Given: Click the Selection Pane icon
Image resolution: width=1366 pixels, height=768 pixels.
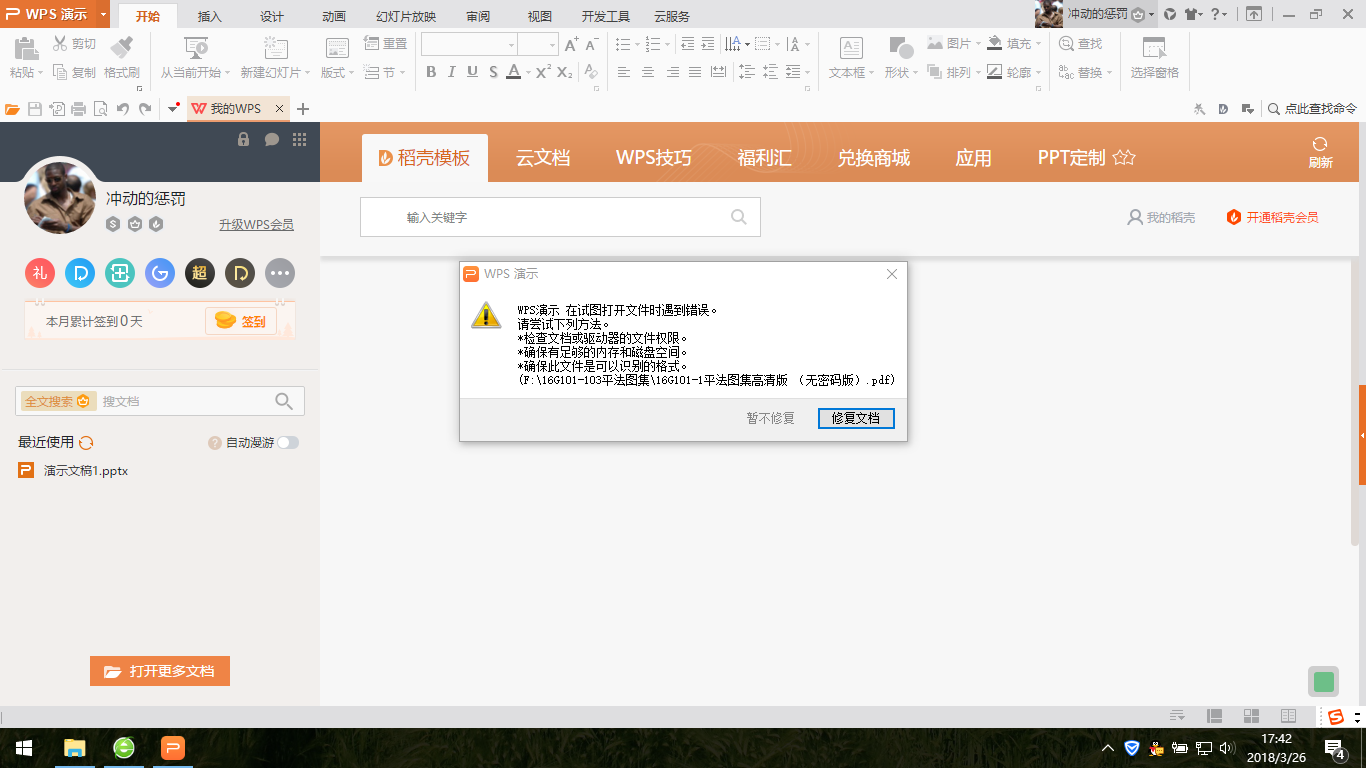Looking at the screenshot, I should coord(1154,48).
